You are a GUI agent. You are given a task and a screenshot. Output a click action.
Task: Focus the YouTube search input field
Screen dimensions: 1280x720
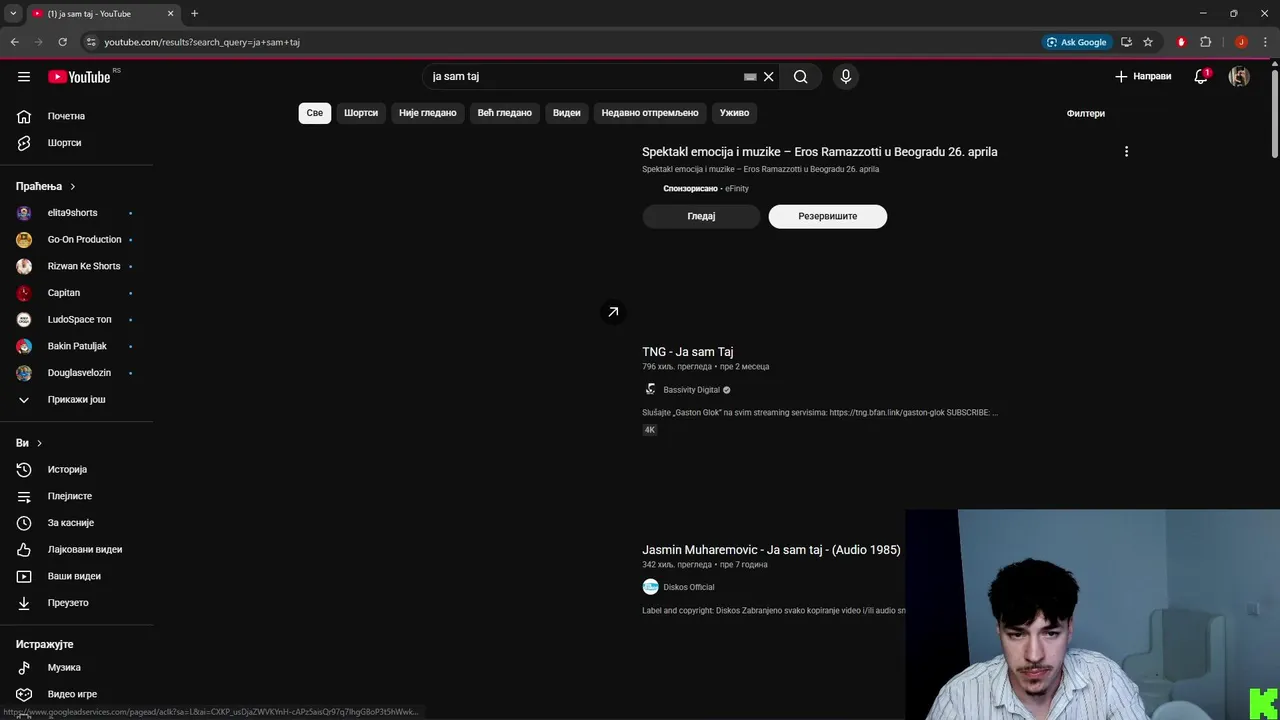tap(585, 77)
